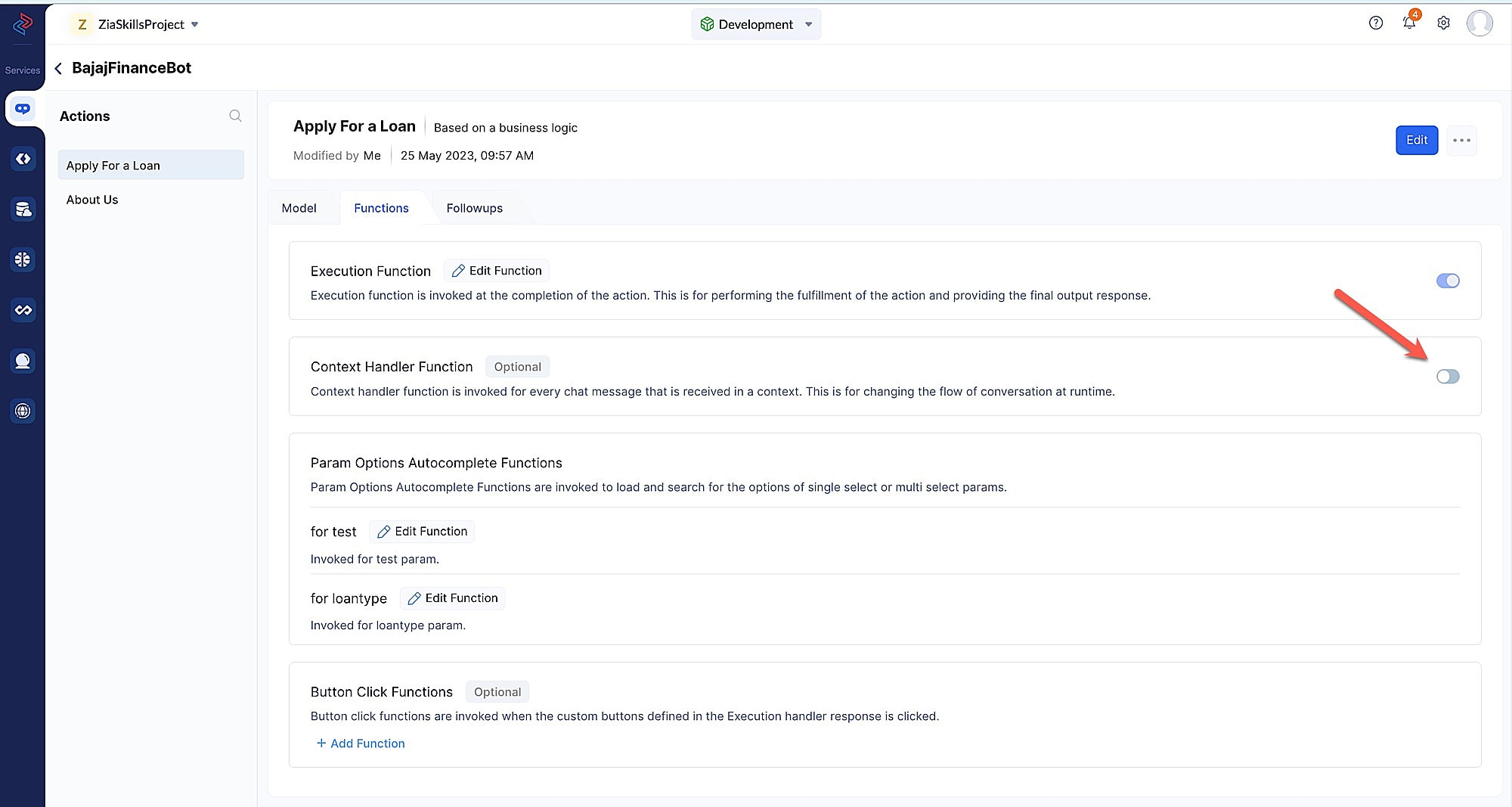Click the Execution Function heading
Viewport: 1512px width, 807px height.
(370, 271)
